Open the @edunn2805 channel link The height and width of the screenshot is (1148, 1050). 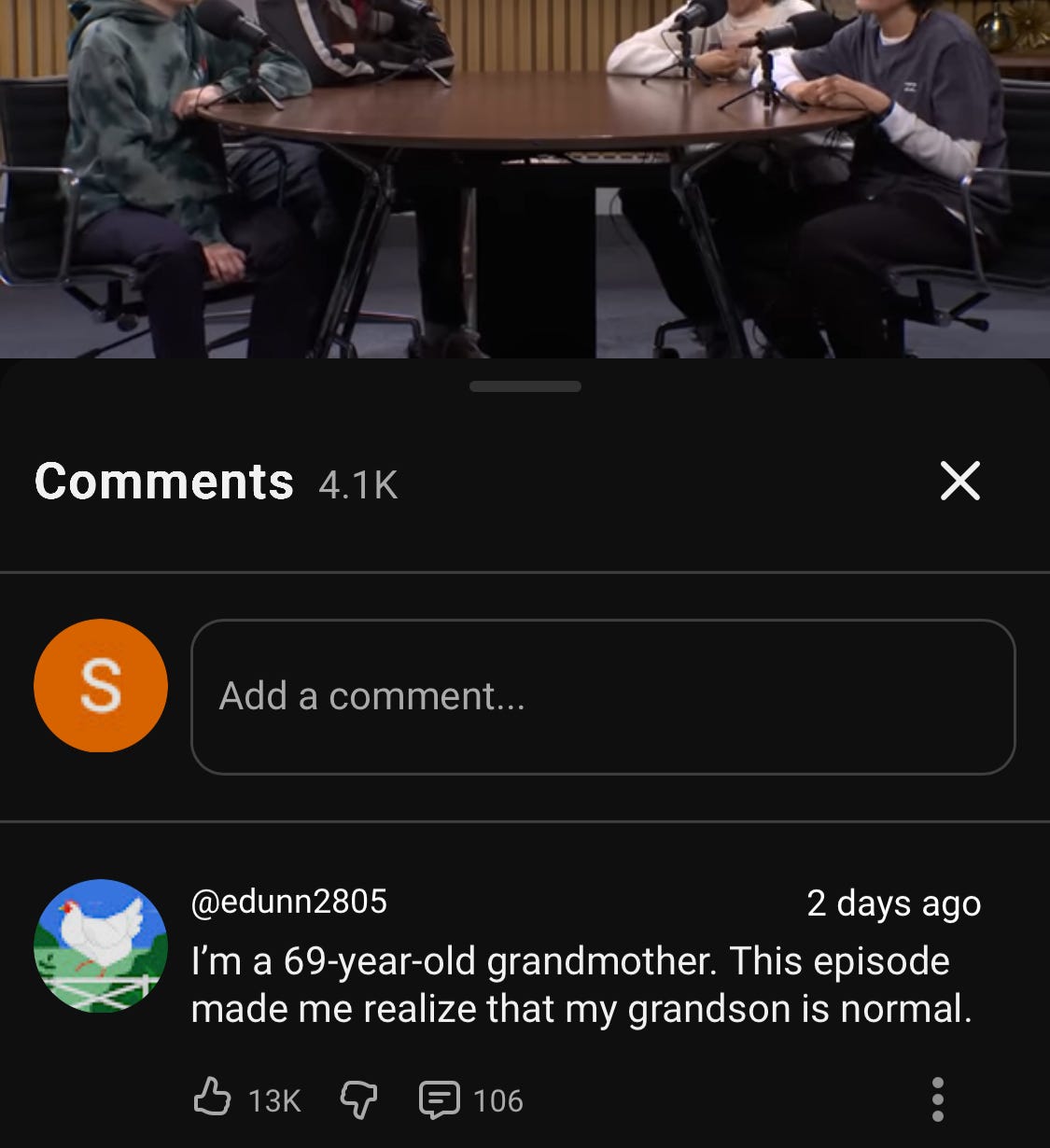pyautogui.click(x=289, y=902)
